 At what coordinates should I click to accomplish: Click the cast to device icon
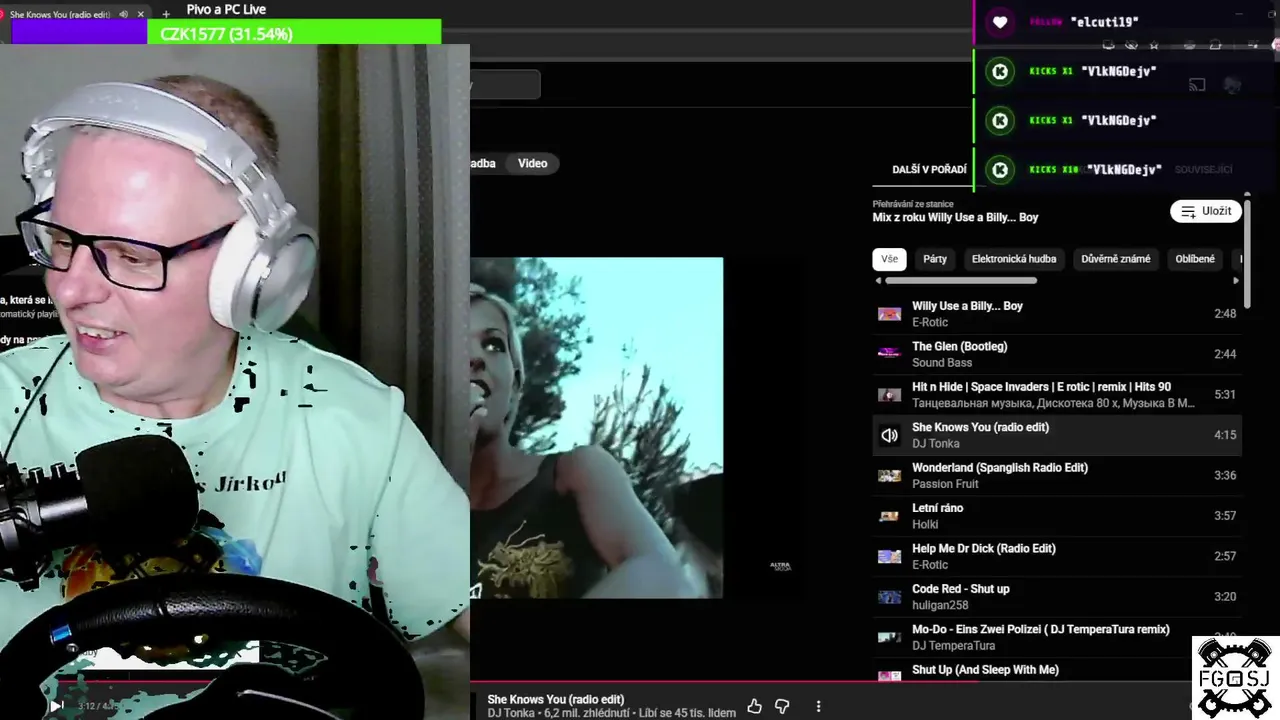click(x=1197, y=85)
